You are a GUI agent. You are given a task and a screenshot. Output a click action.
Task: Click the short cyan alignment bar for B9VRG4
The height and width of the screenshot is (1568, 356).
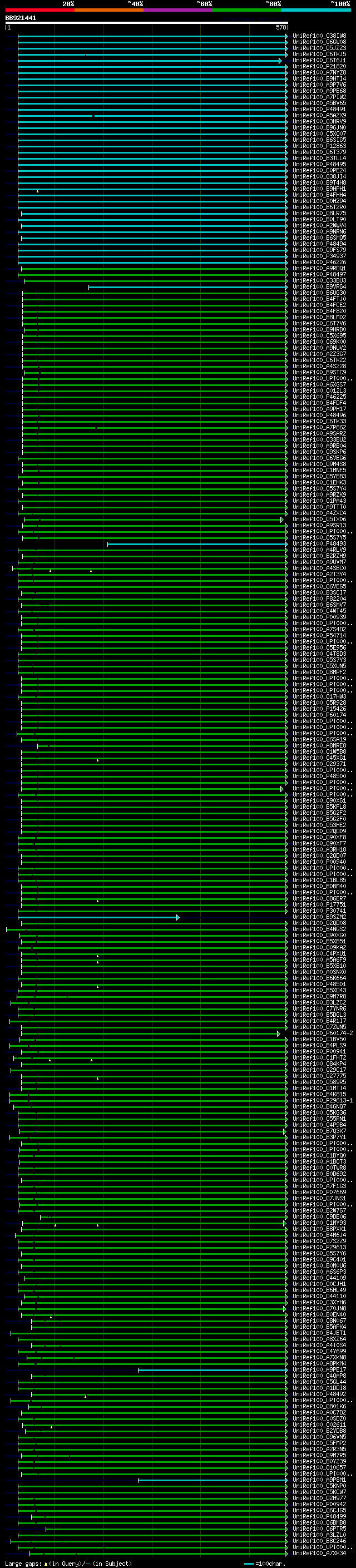tap(187, 286)
